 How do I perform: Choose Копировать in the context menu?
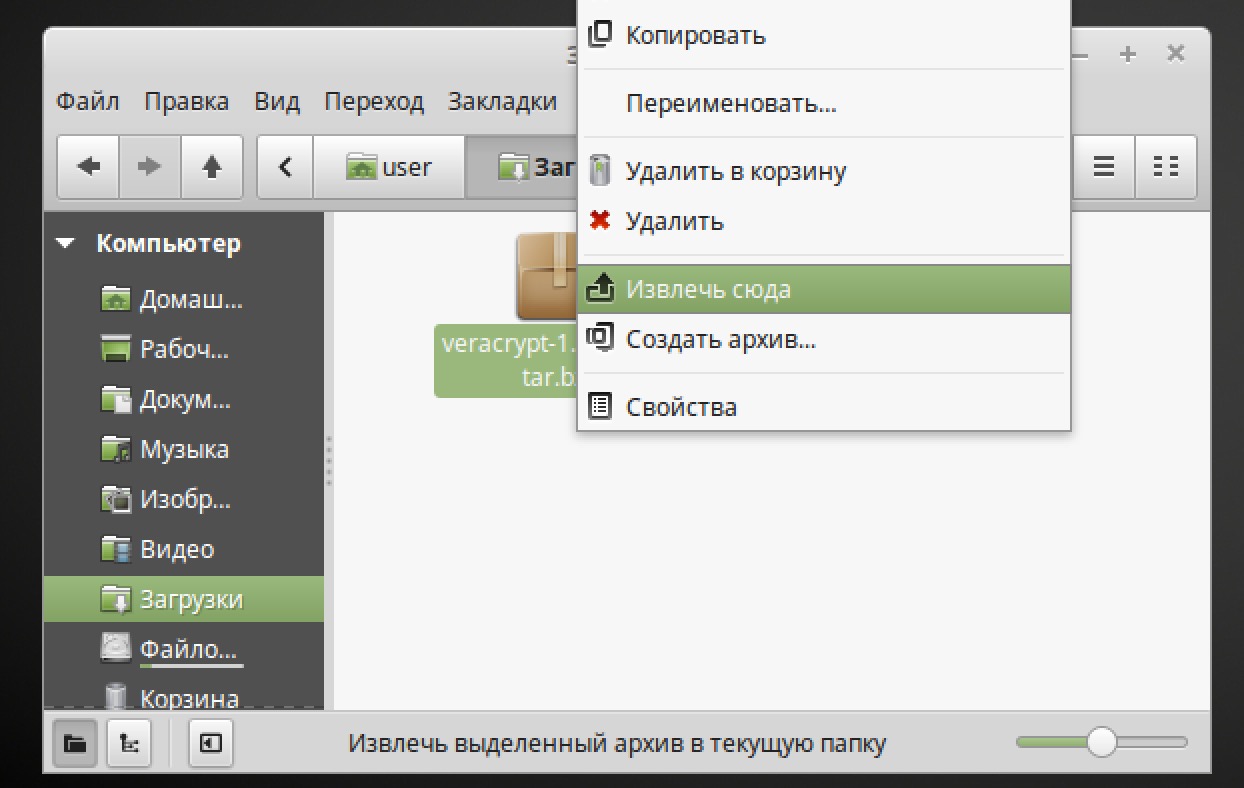click(824, 35)
